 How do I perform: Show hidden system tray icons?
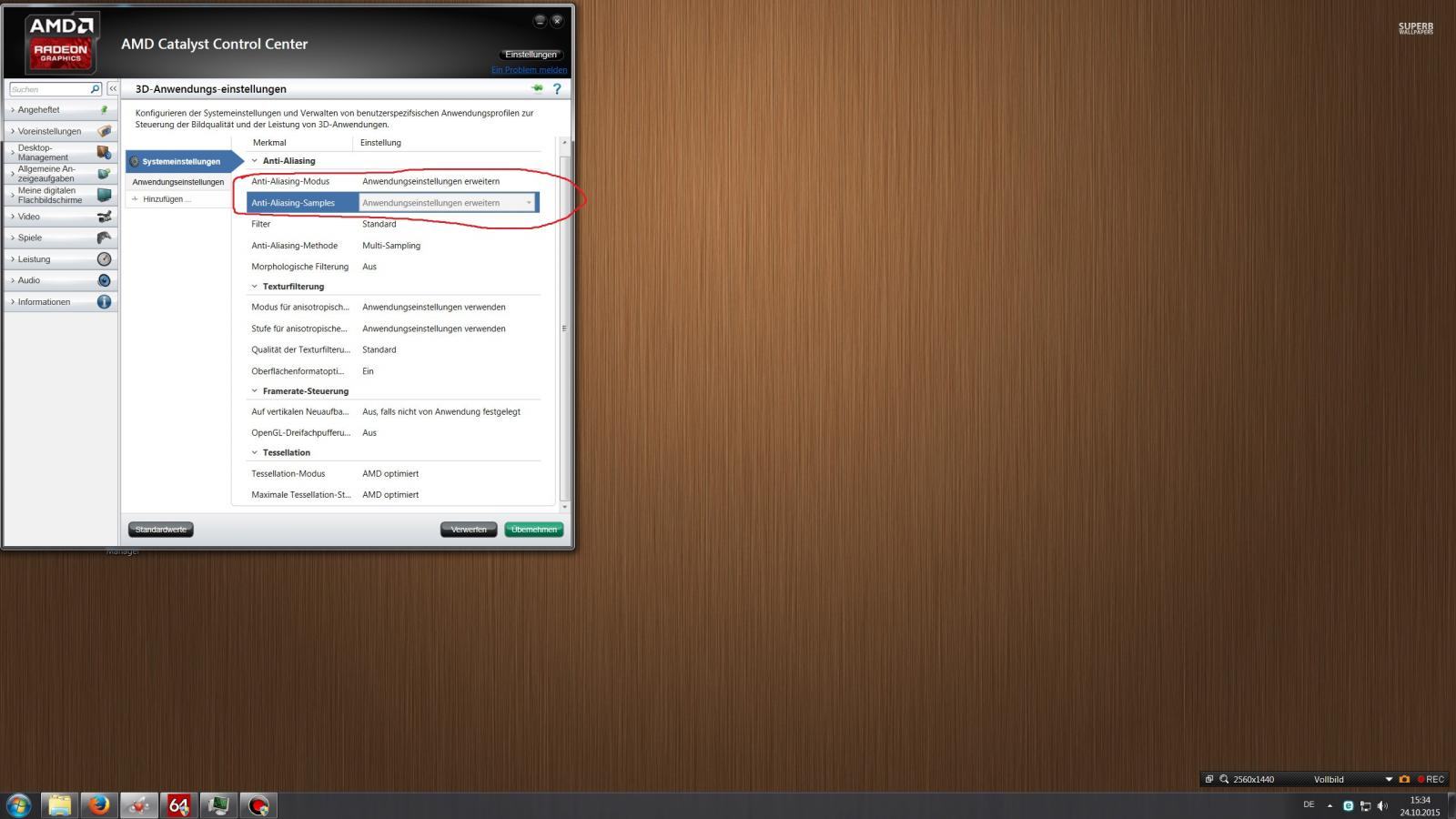tap(1330, 806)
